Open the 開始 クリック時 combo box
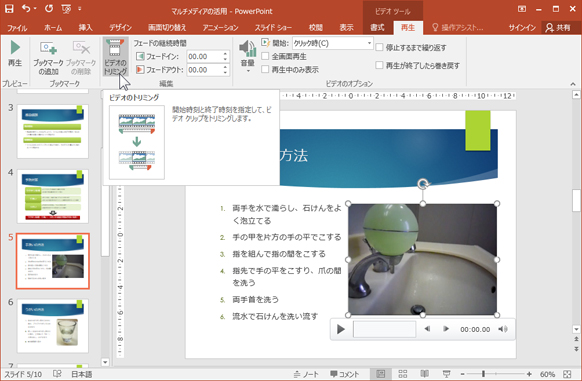This screenshot has height=381, width=582. [332, 43]
